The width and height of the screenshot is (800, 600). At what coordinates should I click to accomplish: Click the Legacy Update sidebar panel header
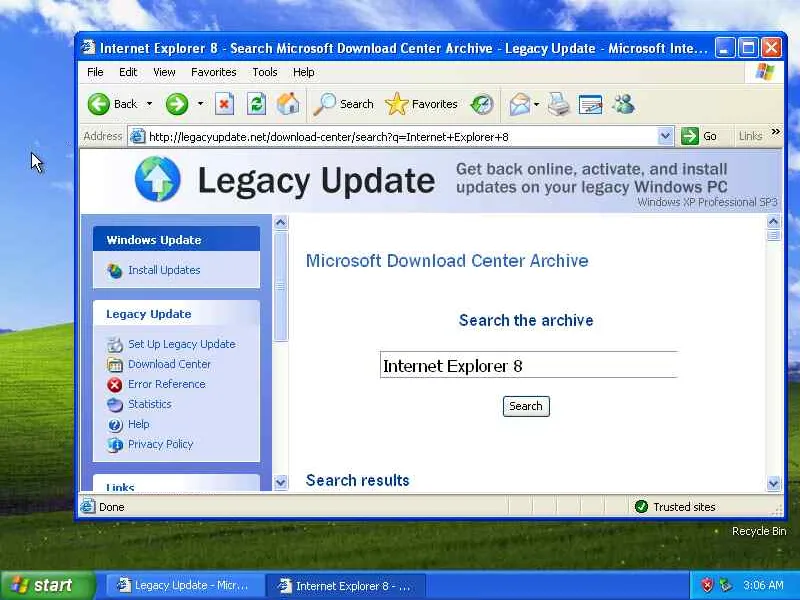[177, 313]
